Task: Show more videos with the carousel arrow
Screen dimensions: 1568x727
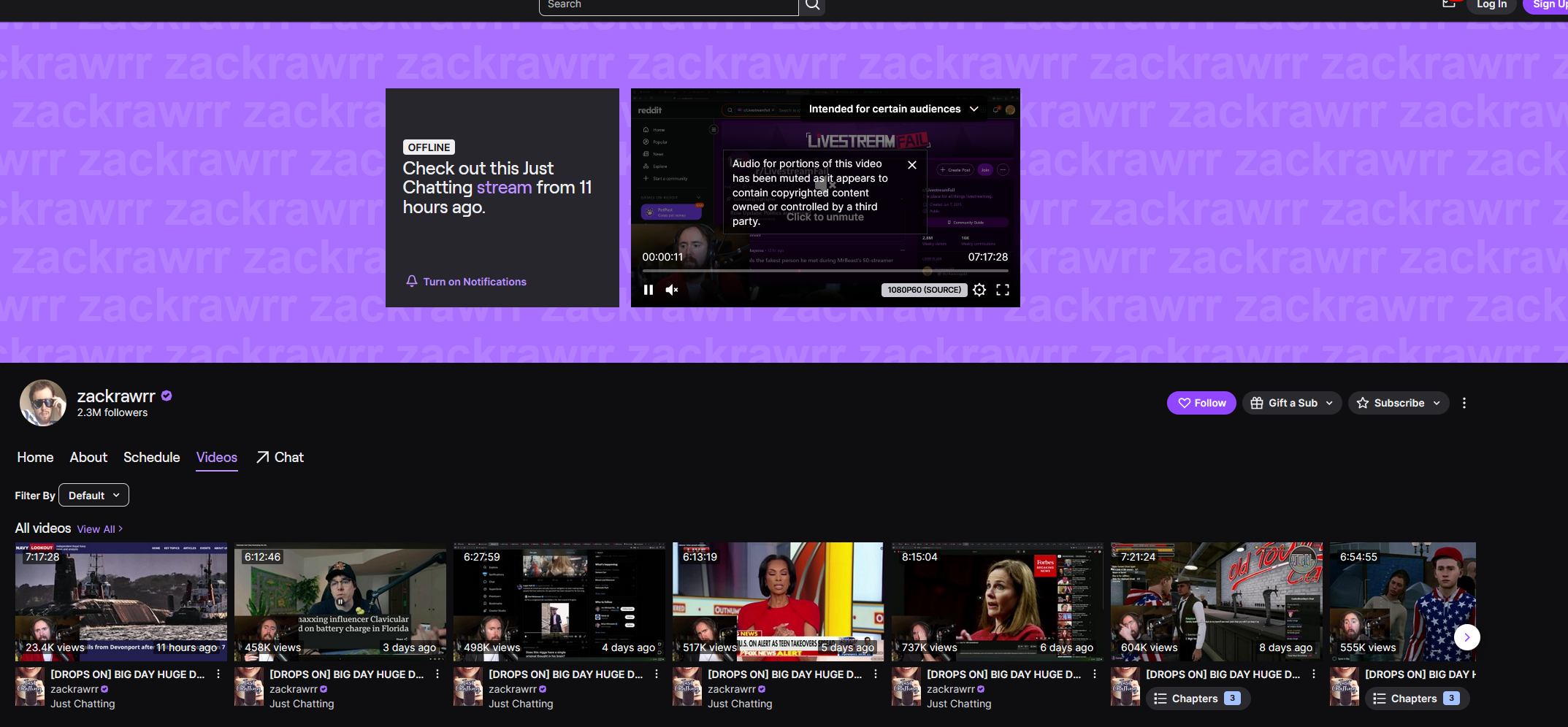Action: pyautogui.click(x=1466, y=637)
